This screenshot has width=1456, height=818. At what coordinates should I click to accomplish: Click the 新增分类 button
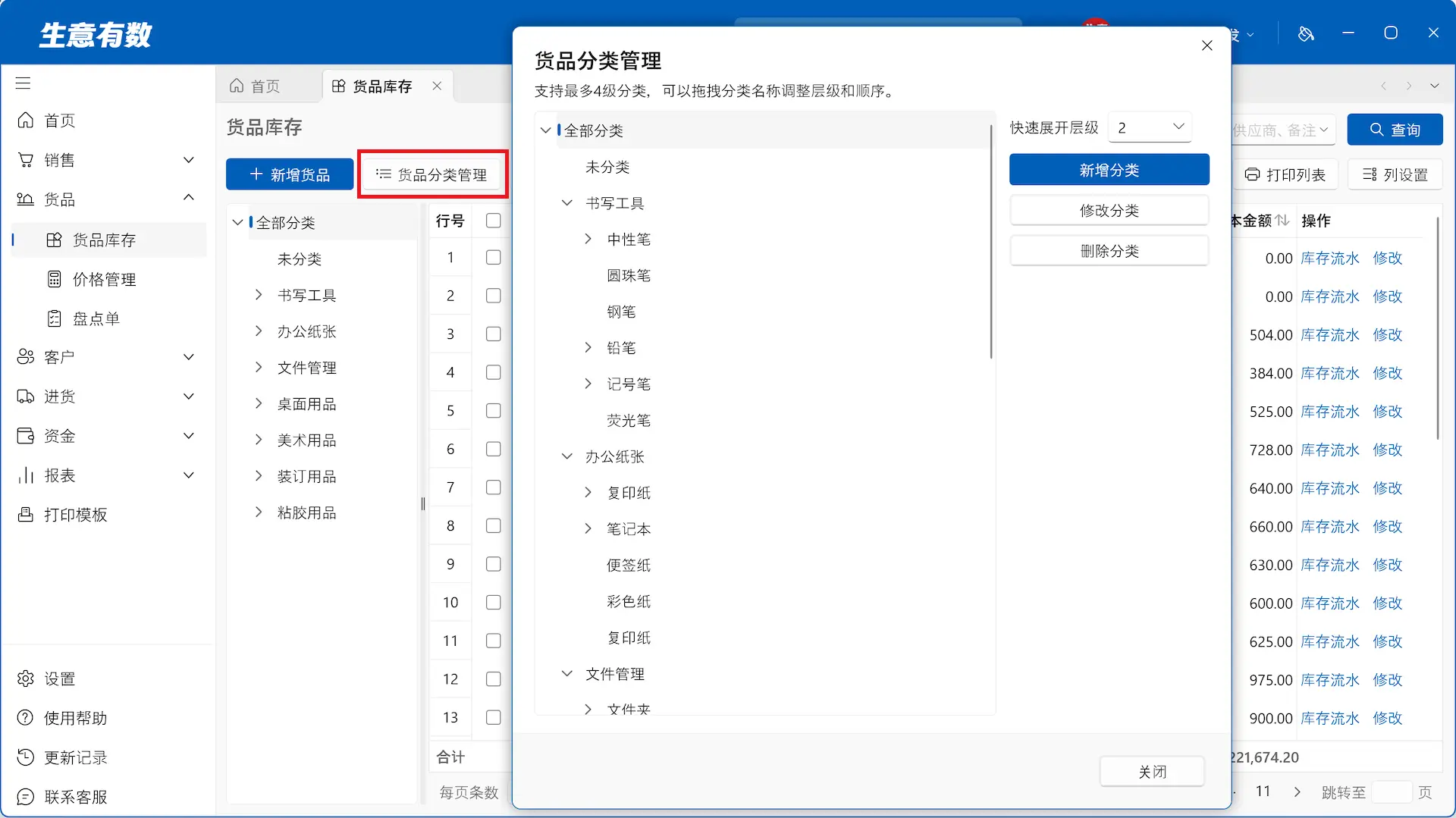point(1109,170)
